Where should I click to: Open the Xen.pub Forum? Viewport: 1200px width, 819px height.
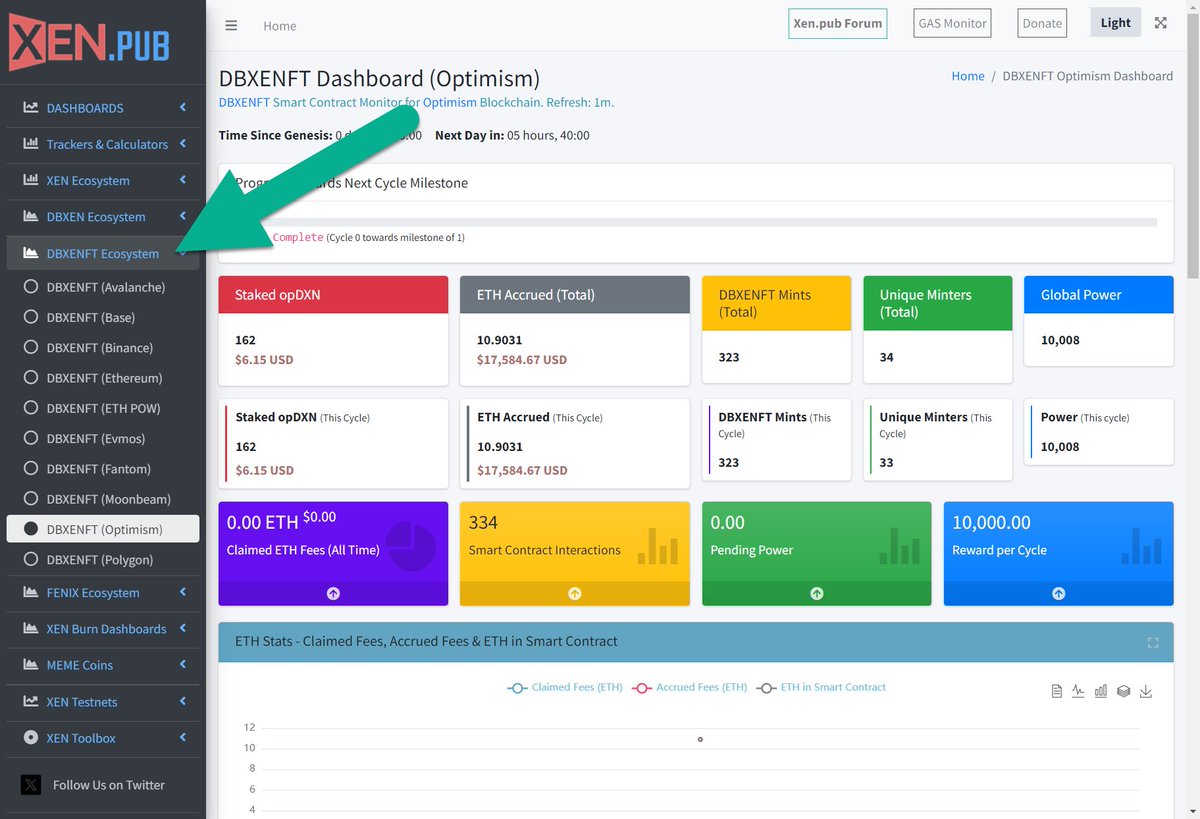coord(837,22)
